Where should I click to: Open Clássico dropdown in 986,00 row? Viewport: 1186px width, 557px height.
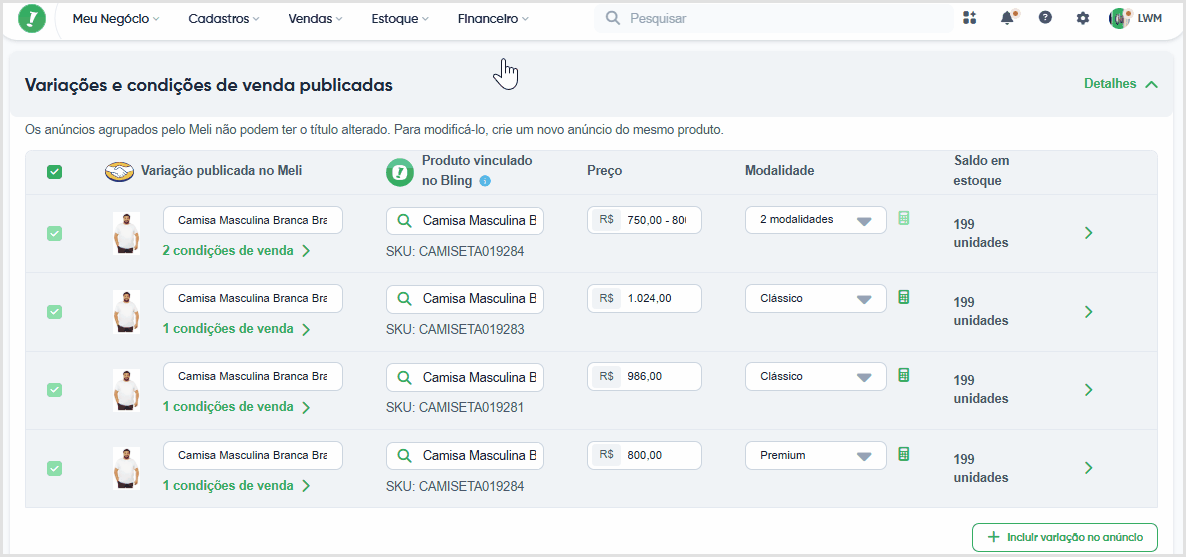(815, 376)
